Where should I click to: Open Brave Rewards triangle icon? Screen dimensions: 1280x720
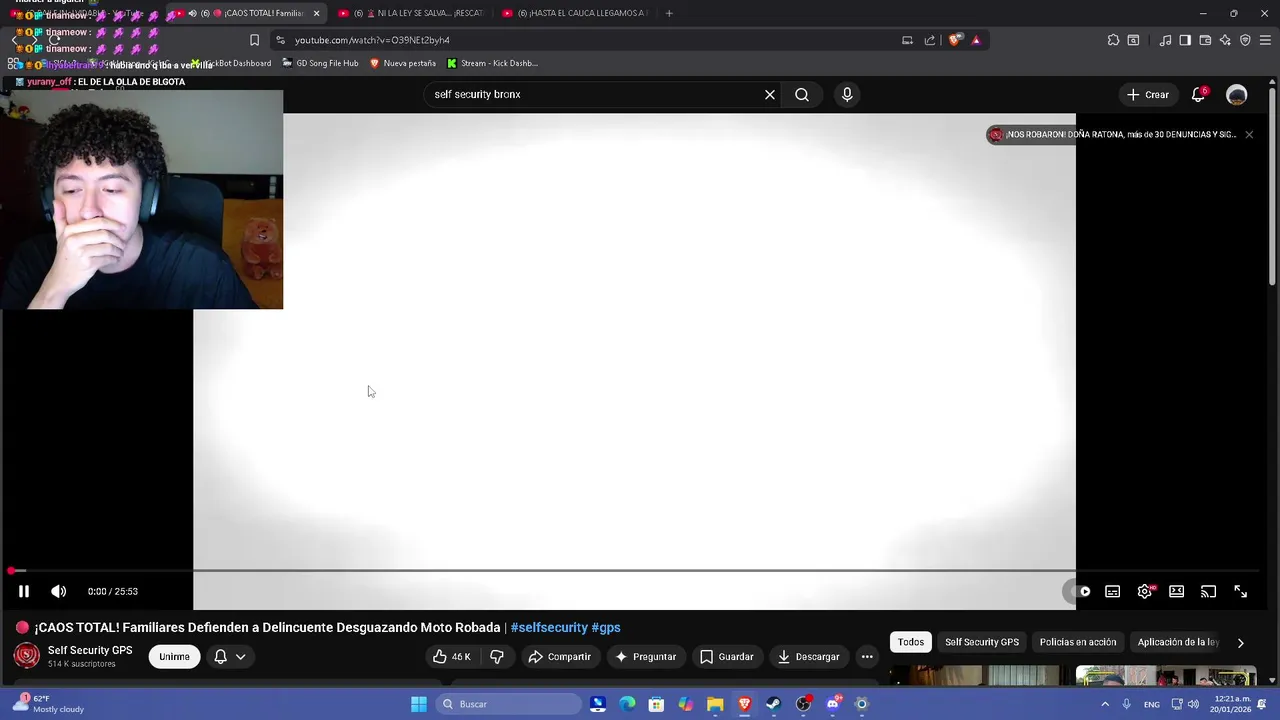(x=976, y=40)
